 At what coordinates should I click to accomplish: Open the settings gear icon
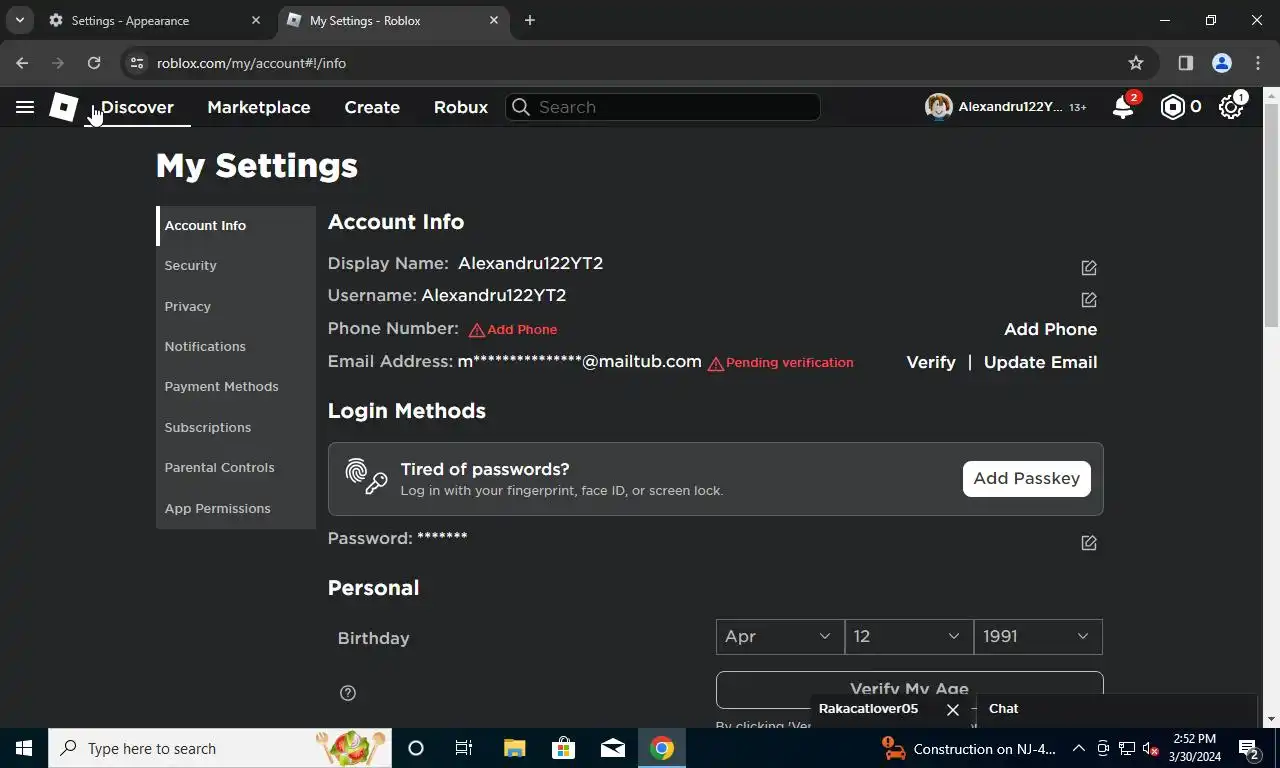pos(1231,107)
